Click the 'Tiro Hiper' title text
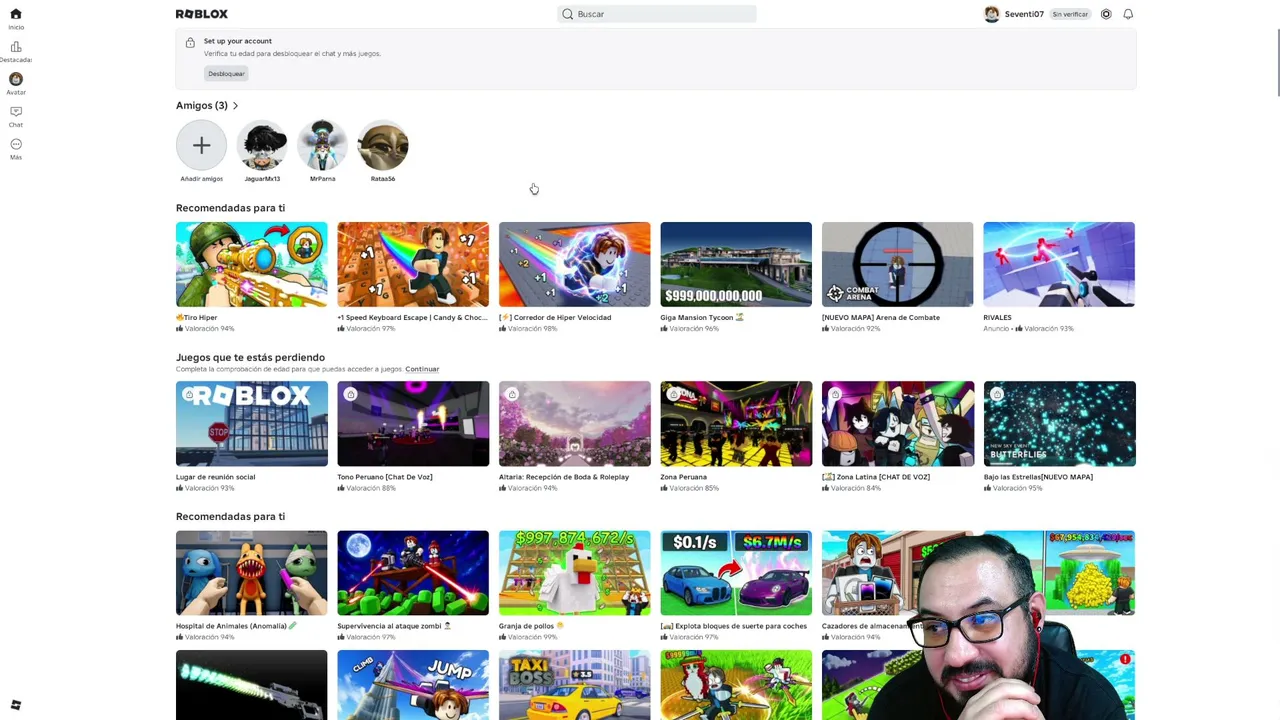1280x720 pixels. click(x=197, y=318)
